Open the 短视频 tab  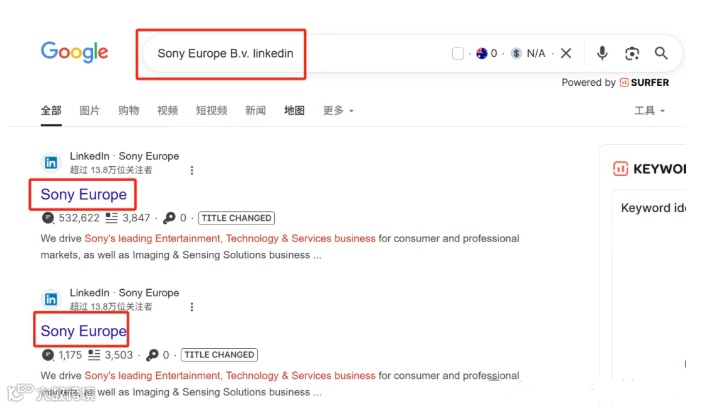[x=212, y=111]
